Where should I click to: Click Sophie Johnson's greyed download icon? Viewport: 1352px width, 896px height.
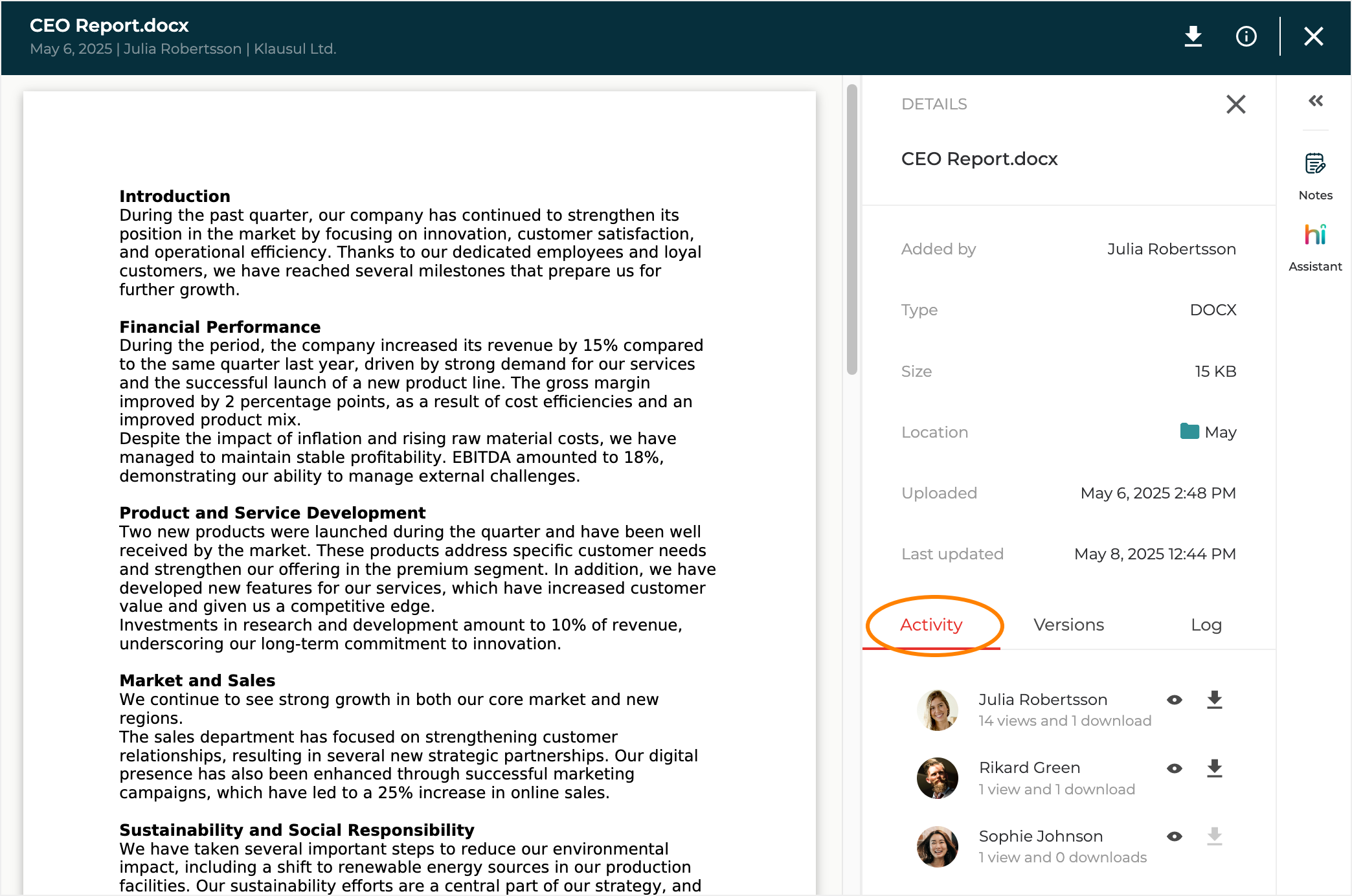1214,836
